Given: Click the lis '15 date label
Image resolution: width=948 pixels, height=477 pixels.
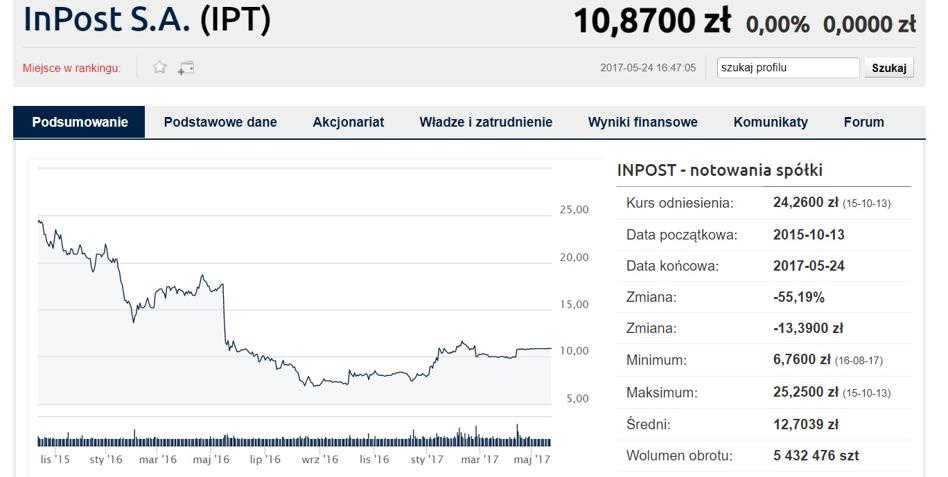Looking at the screenshot, I should 55,459.
